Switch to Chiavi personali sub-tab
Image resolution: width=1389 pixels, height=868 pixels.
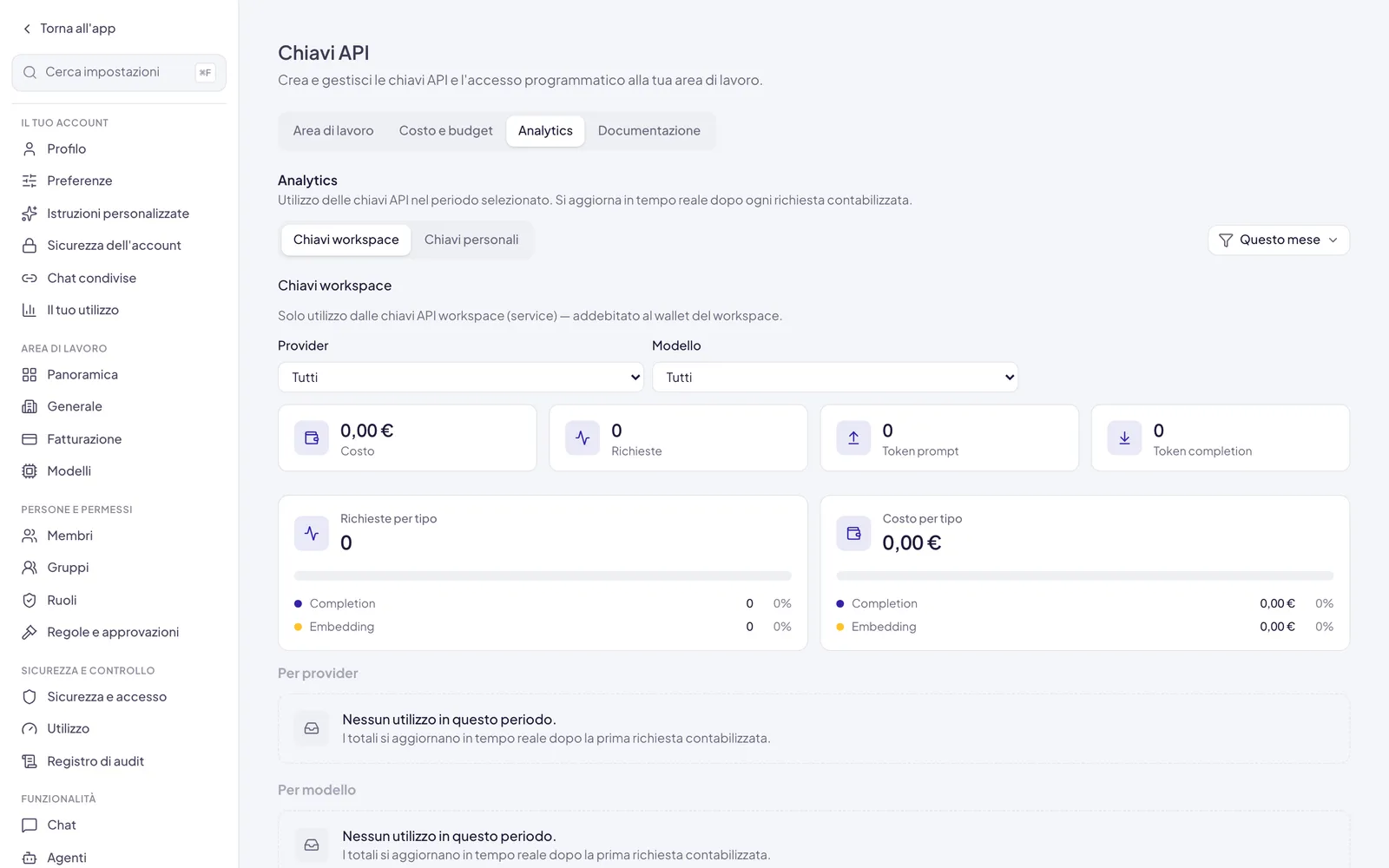click(471, 240)
